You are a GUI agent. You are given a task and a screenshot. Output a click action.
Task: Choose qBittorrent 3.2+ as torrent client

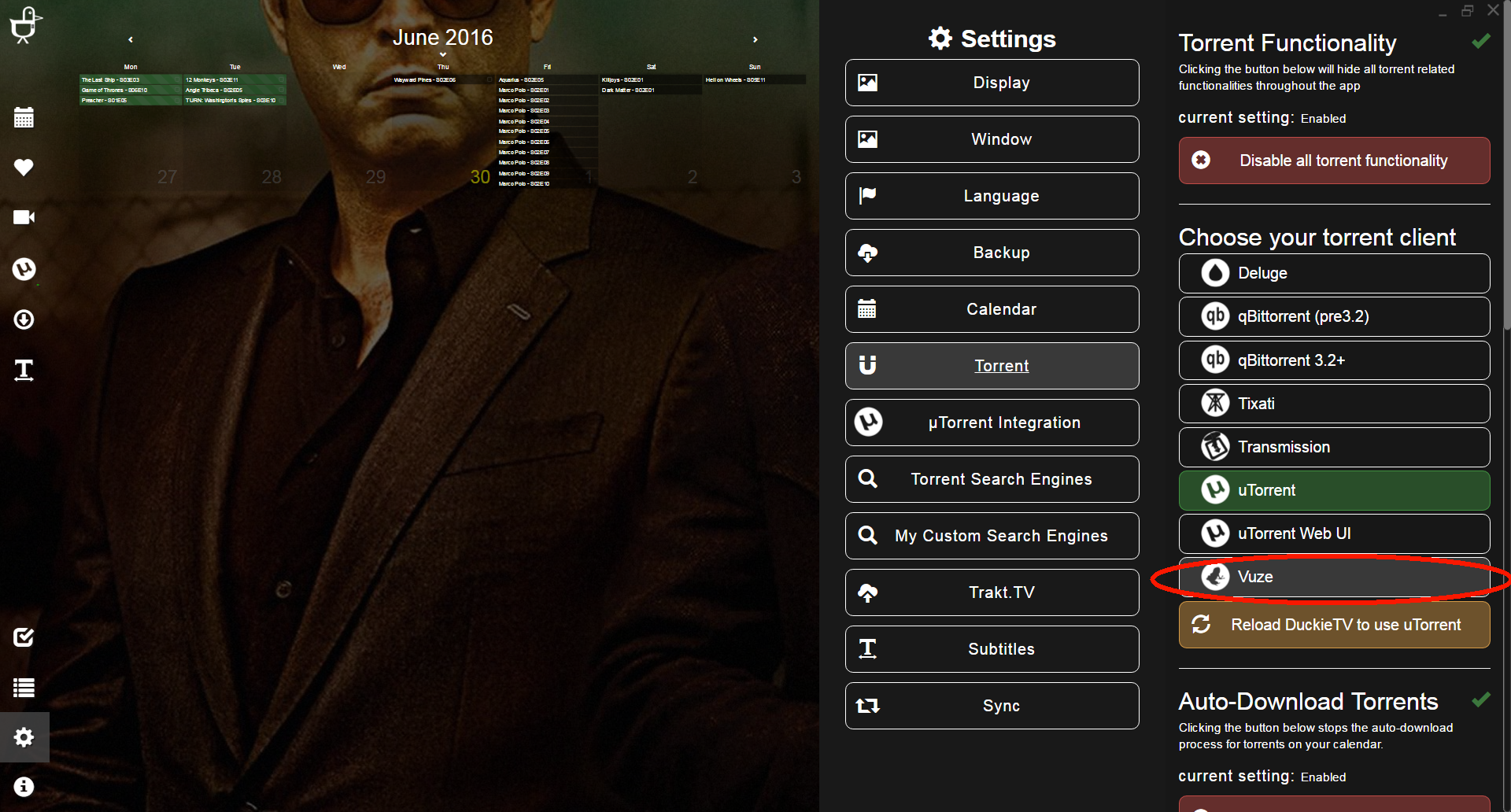[x=1334, y=360]
